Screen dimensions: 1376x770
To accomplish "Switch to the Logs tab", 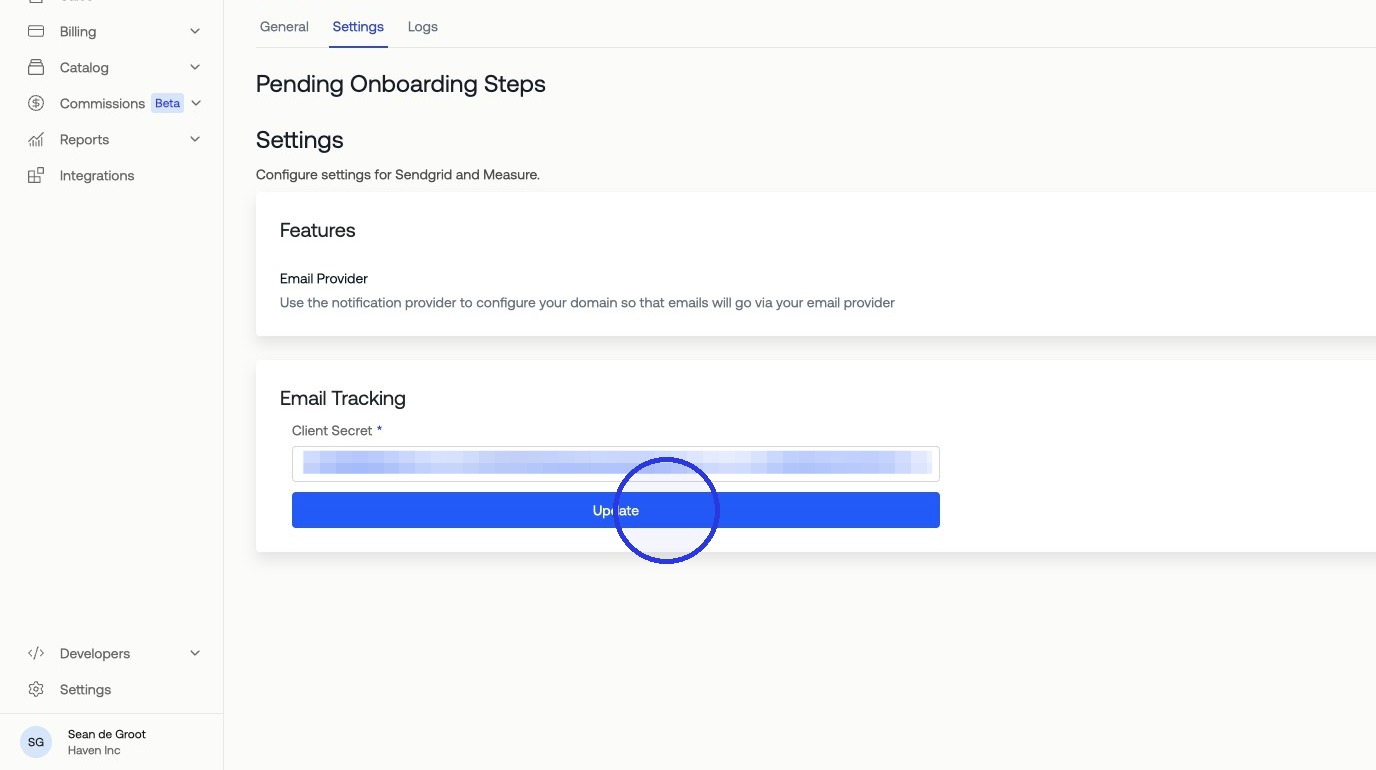I will coord(423,27).
